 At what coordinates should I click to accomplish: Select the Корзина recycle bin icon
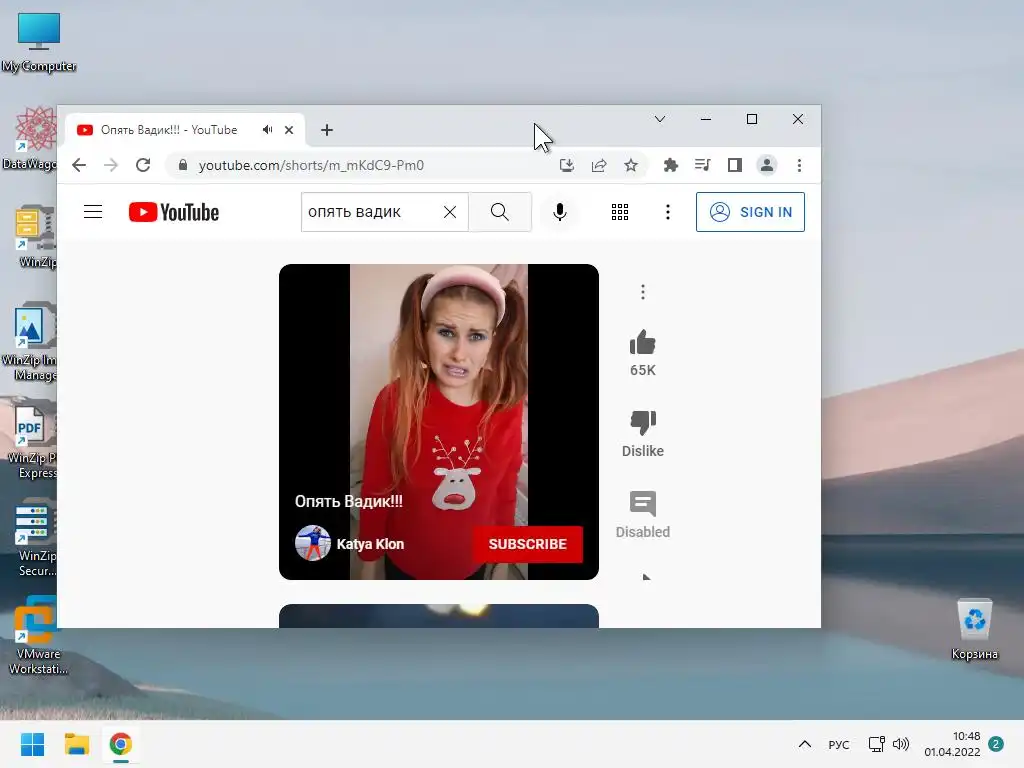pyautogui.click(x=974, y=630)
